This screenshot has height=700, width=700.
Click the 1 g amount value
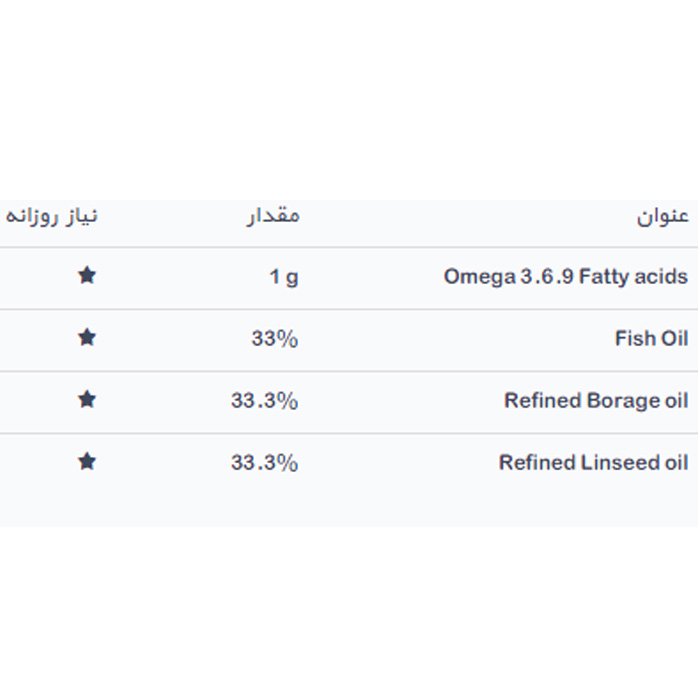(284, 277)
